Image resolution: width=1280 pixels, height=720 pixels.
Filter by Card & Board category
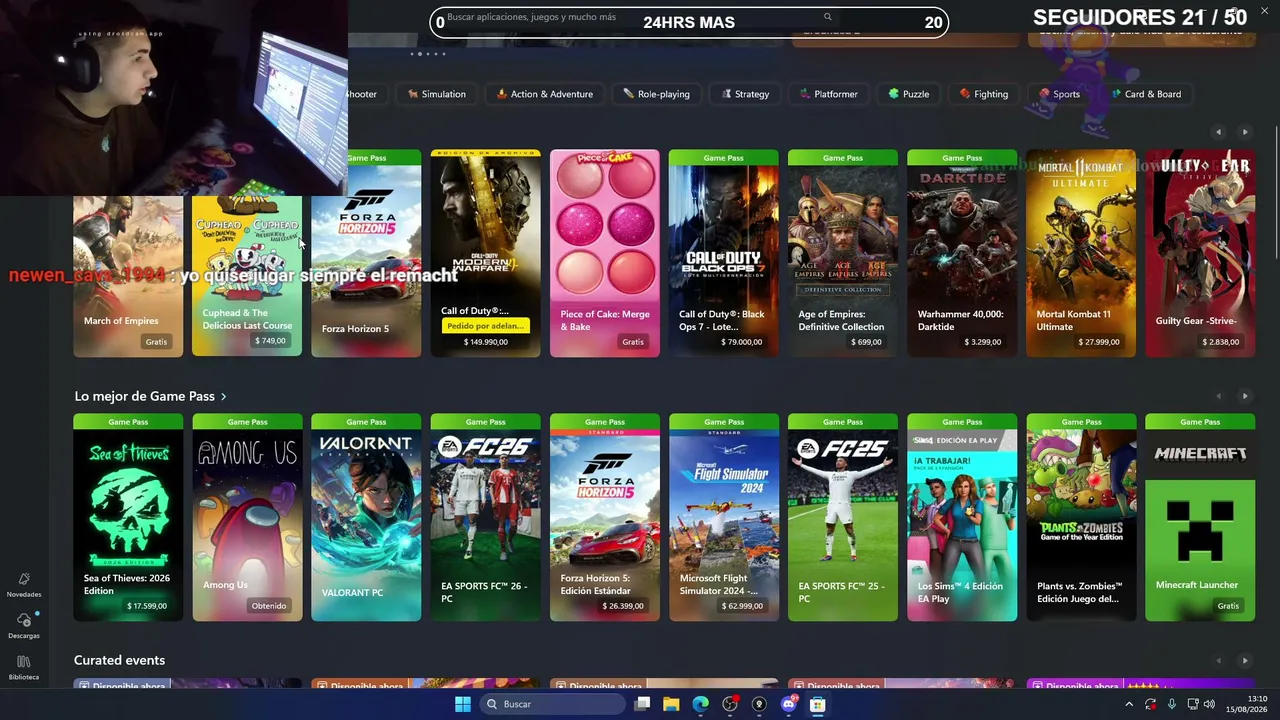[x=1146, y=94]
